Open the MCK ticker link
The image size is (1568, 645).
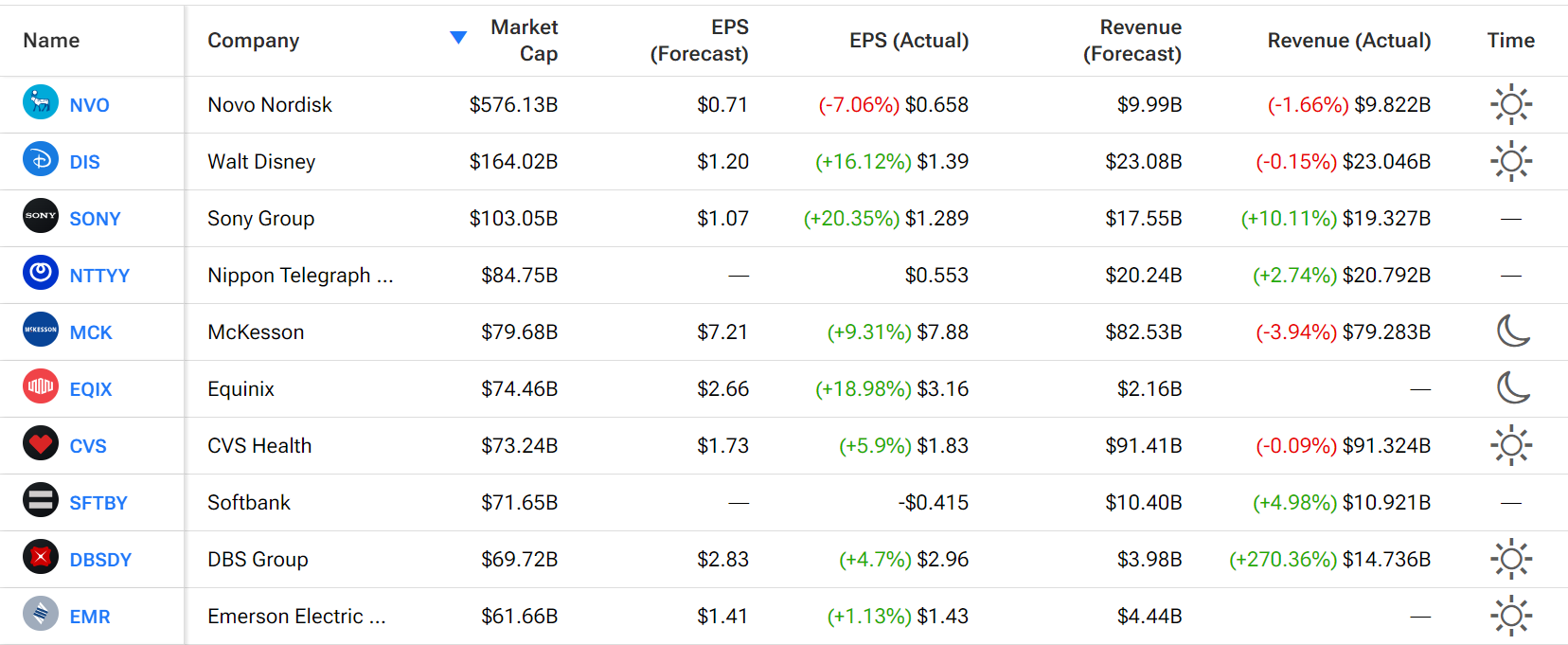coord(91,332)
